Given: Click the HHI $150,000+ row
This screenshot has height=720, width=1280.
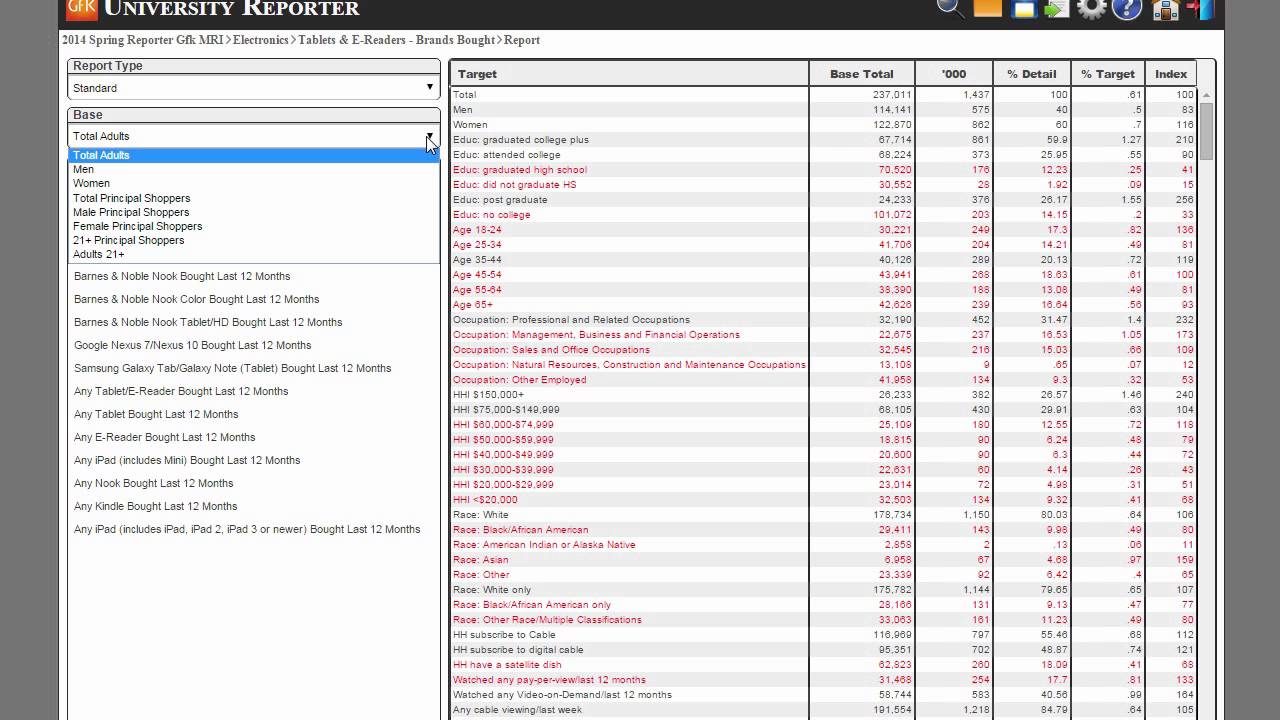Looking at the screenshot, I should coord(823,395).
